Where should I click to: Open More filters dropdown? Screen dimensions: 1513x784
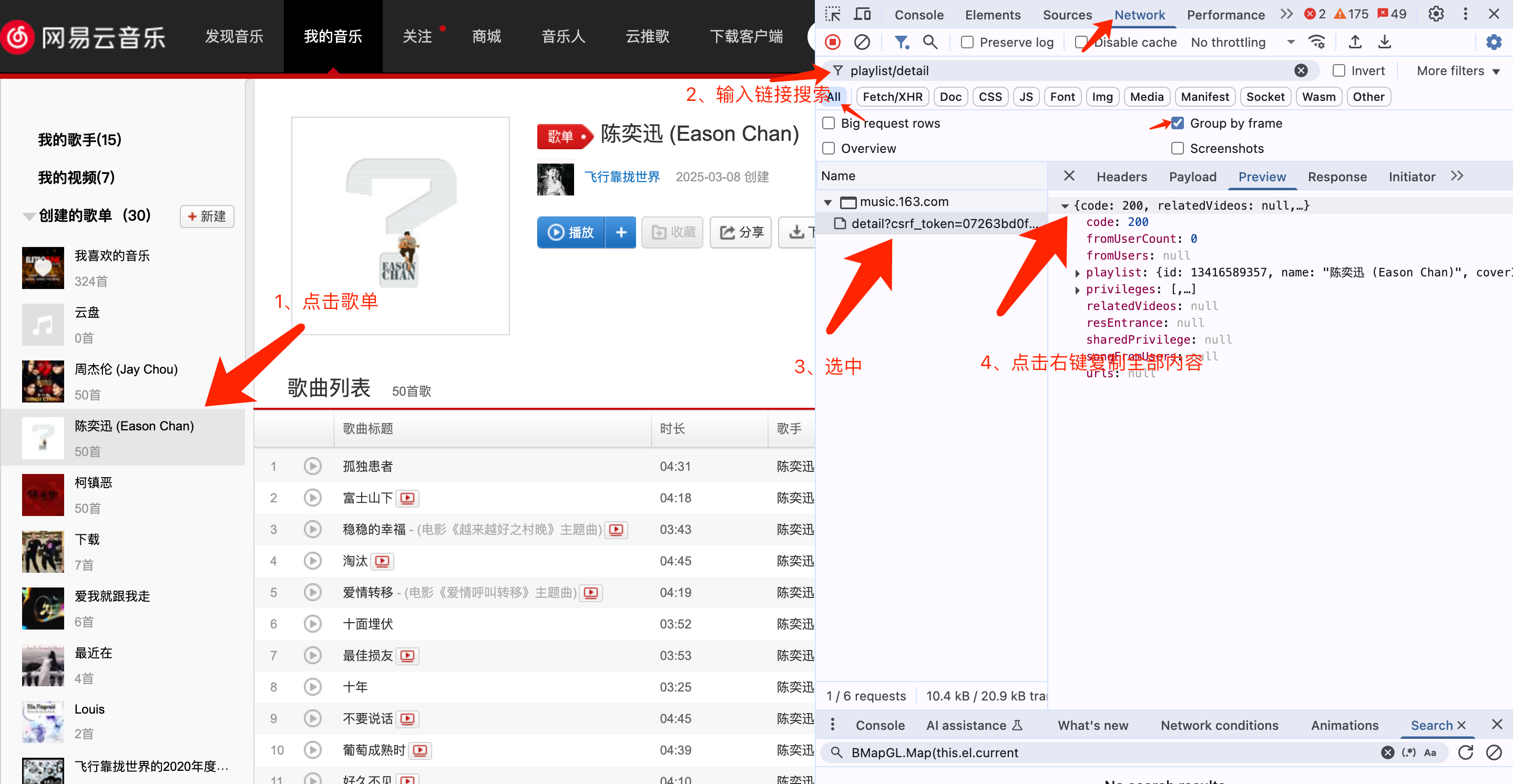click(1458, 71)
